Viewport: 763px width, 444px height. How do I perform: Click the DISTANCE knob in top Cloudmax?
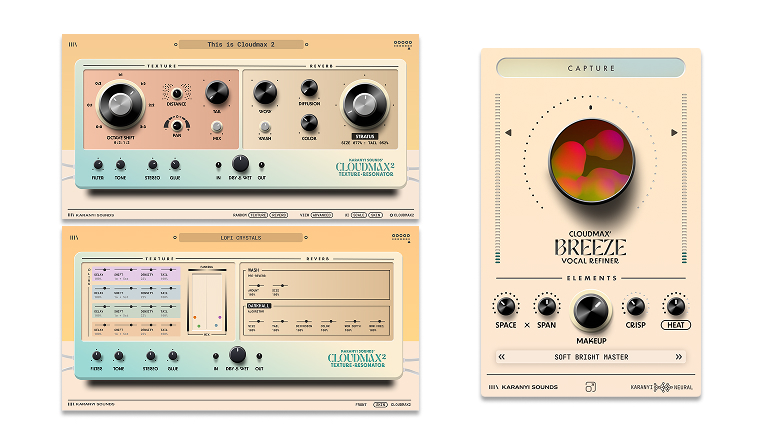pos(177,93)
